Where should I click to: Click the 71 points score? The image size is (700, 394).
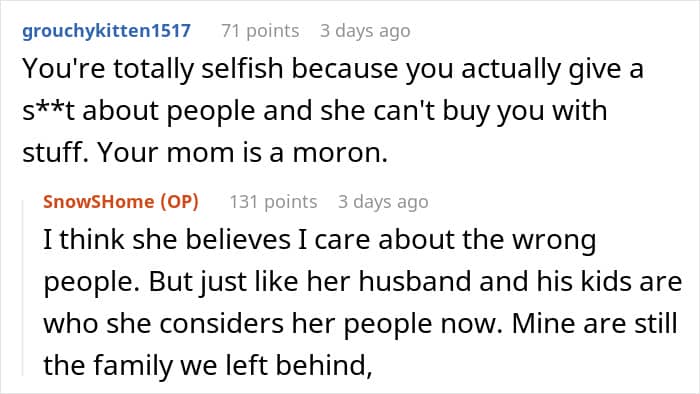260,31
